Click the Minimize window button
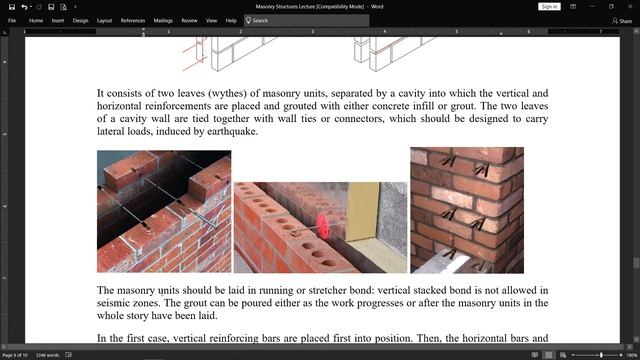This screenshot has width=640, height=360. [592, 7]
